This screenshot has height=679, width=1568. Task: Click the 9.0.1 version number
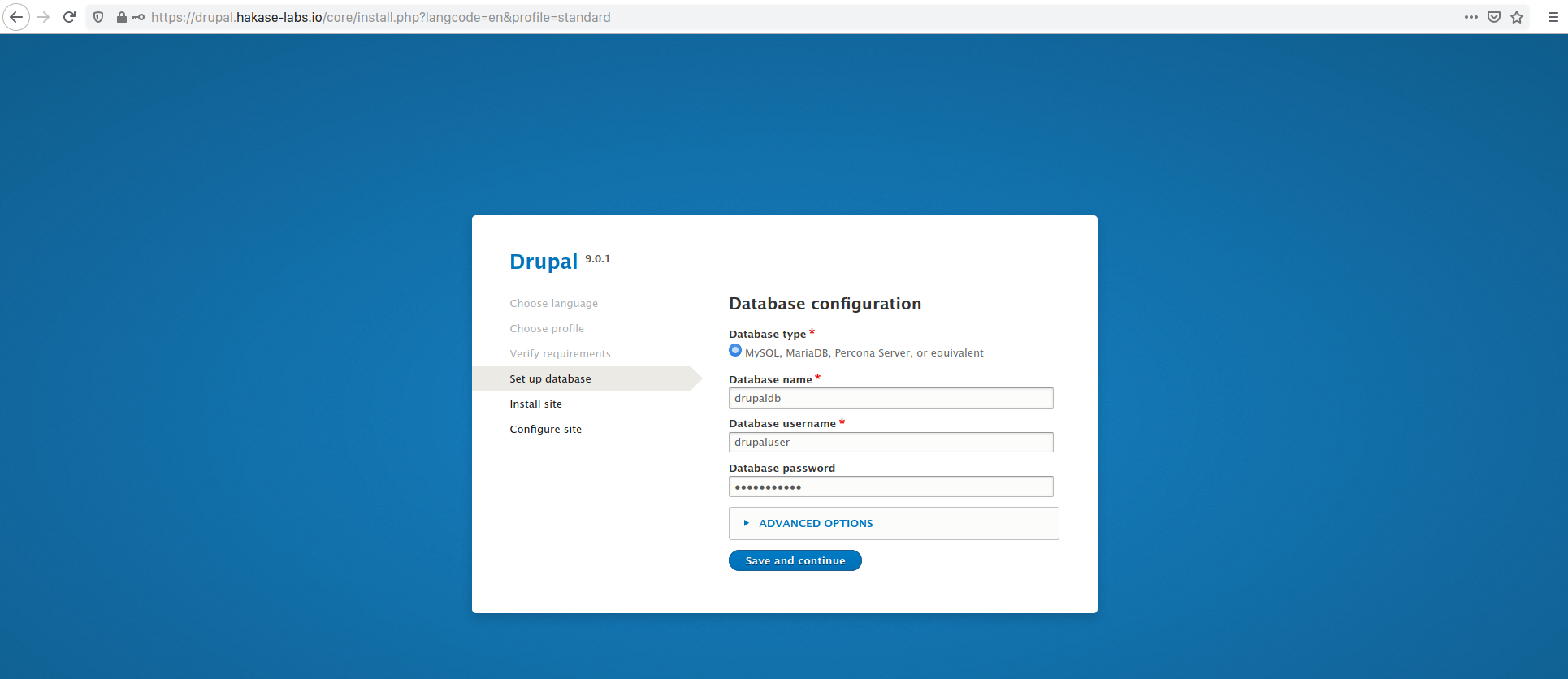click(597, 258)
